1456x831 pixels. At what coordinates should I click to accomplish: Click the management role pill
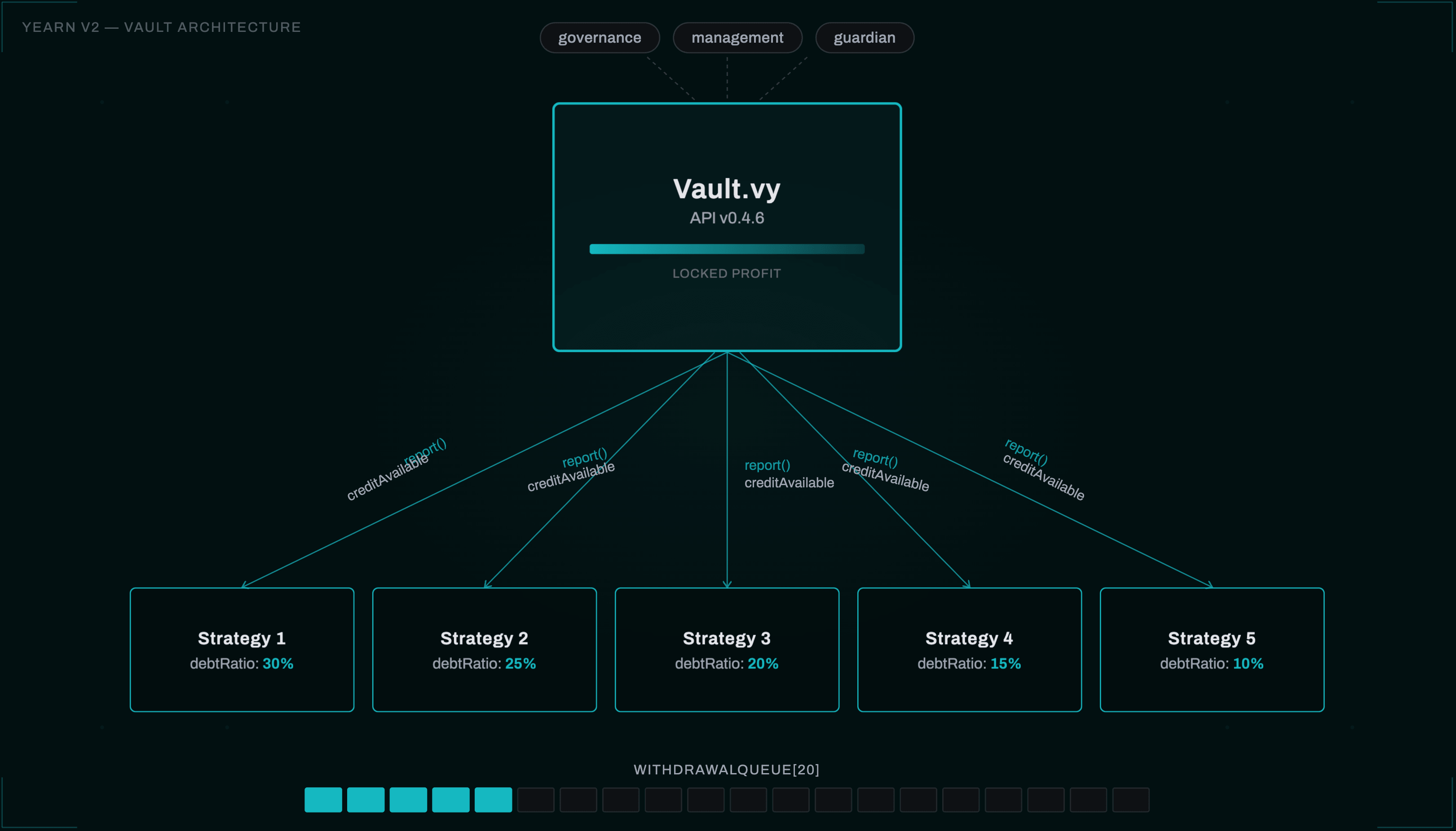[x=737, y=38]
